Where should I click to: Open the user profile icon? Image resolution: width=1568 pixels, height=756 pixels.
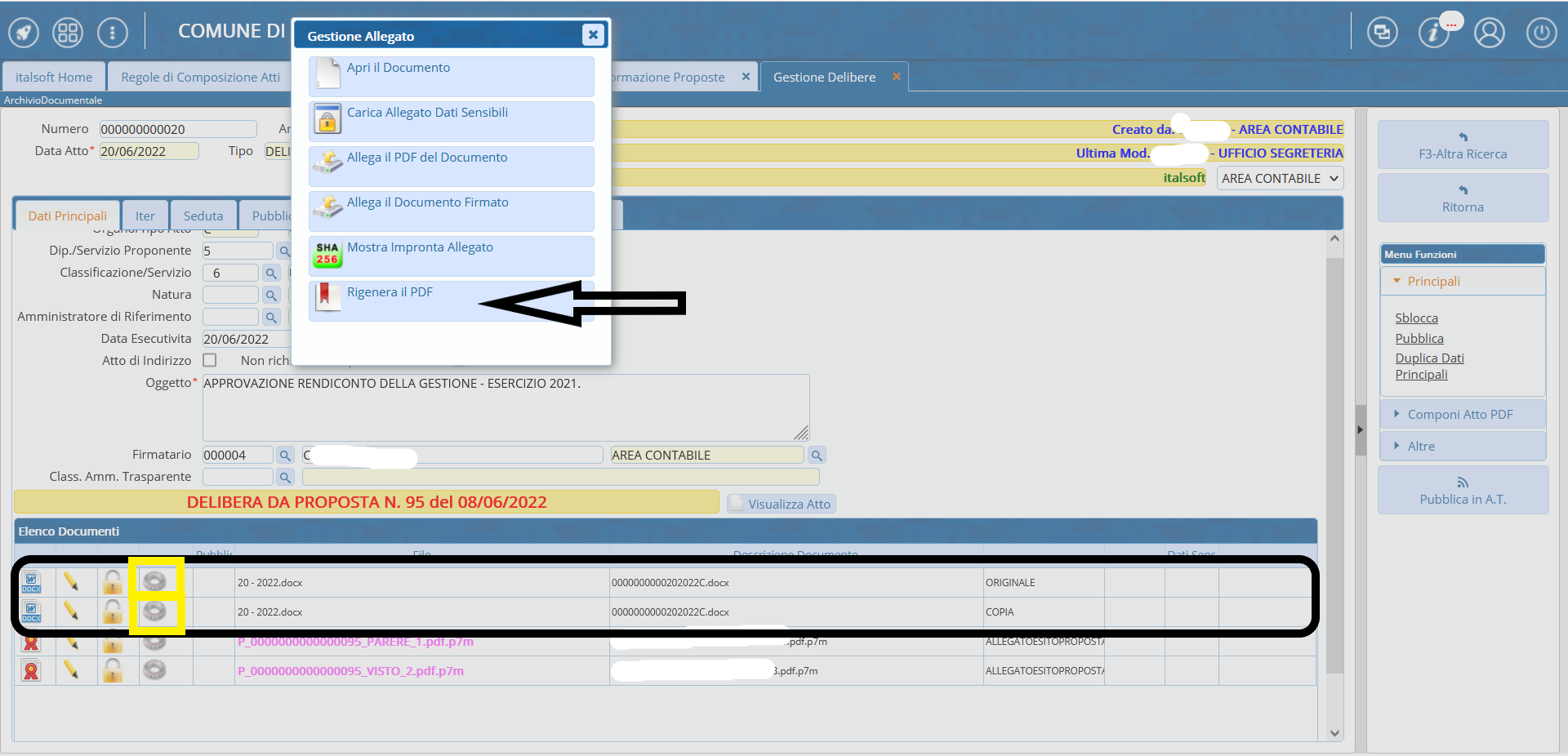[x=1489, y=33]
